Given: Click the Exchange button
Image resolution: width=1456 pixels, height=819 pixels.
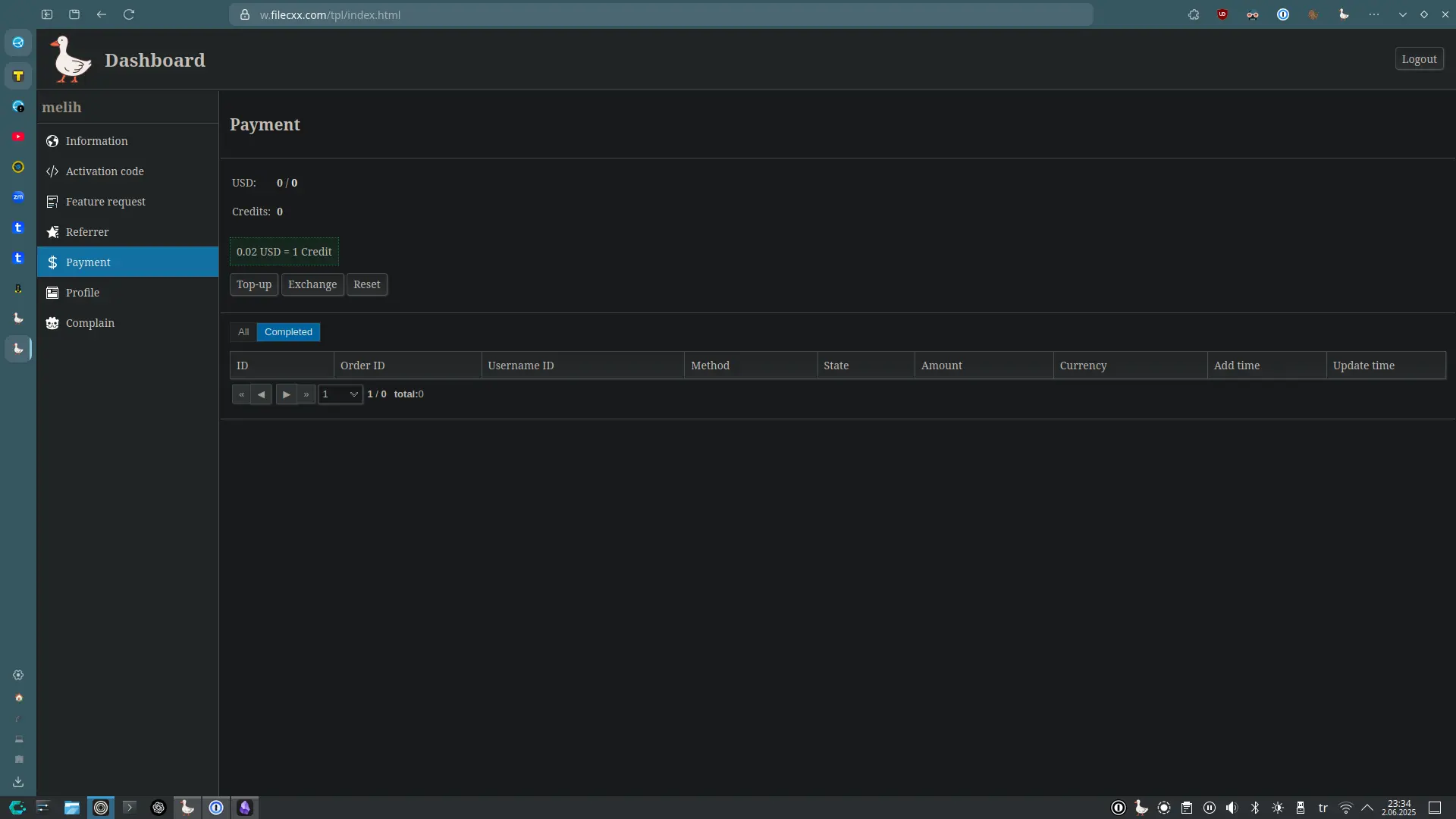Looking at the screenshot, I should pos(312,284).
